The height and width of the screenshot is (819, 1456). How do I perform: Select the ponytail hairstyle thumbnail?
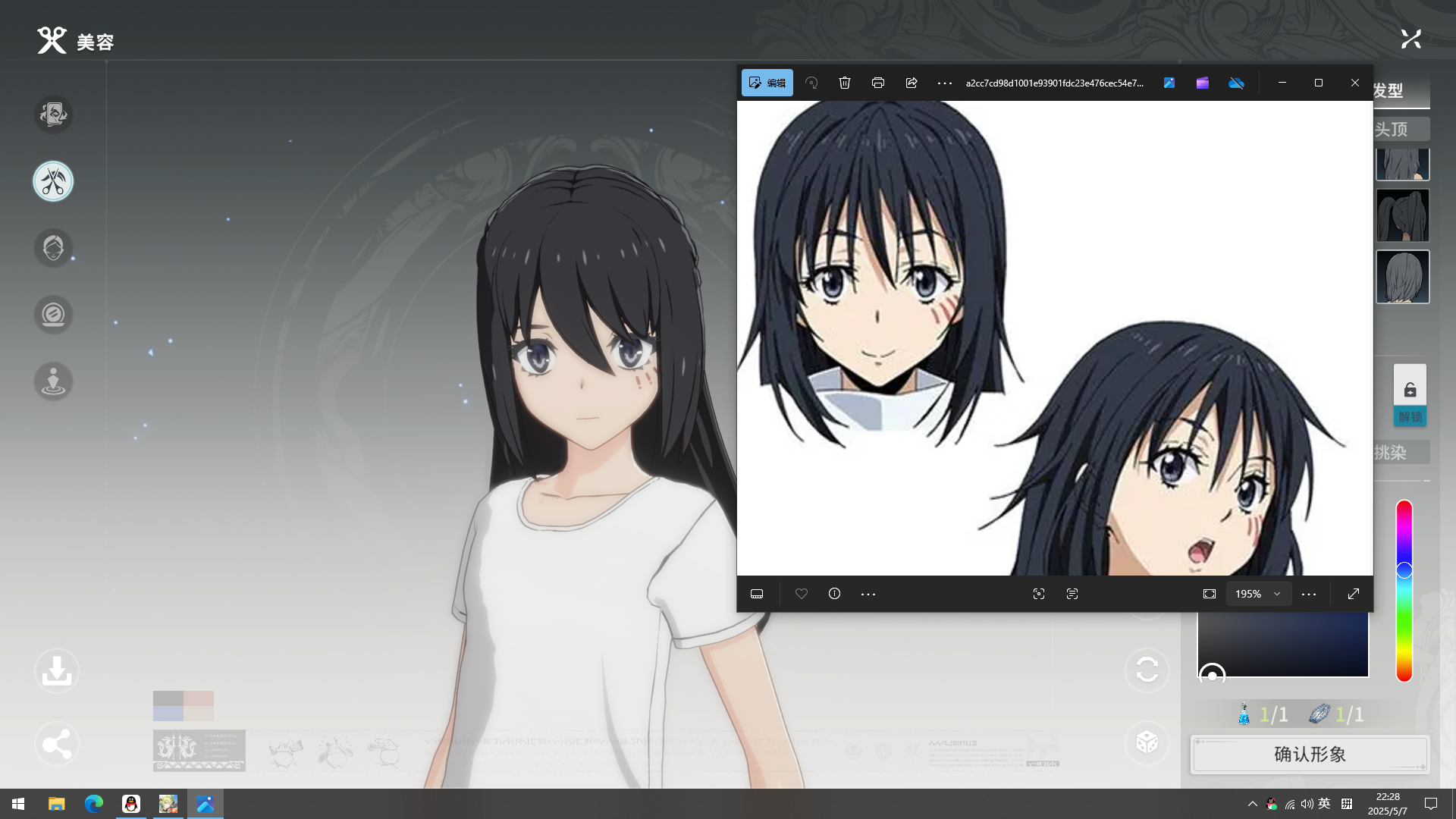[x=1403, y=215]
